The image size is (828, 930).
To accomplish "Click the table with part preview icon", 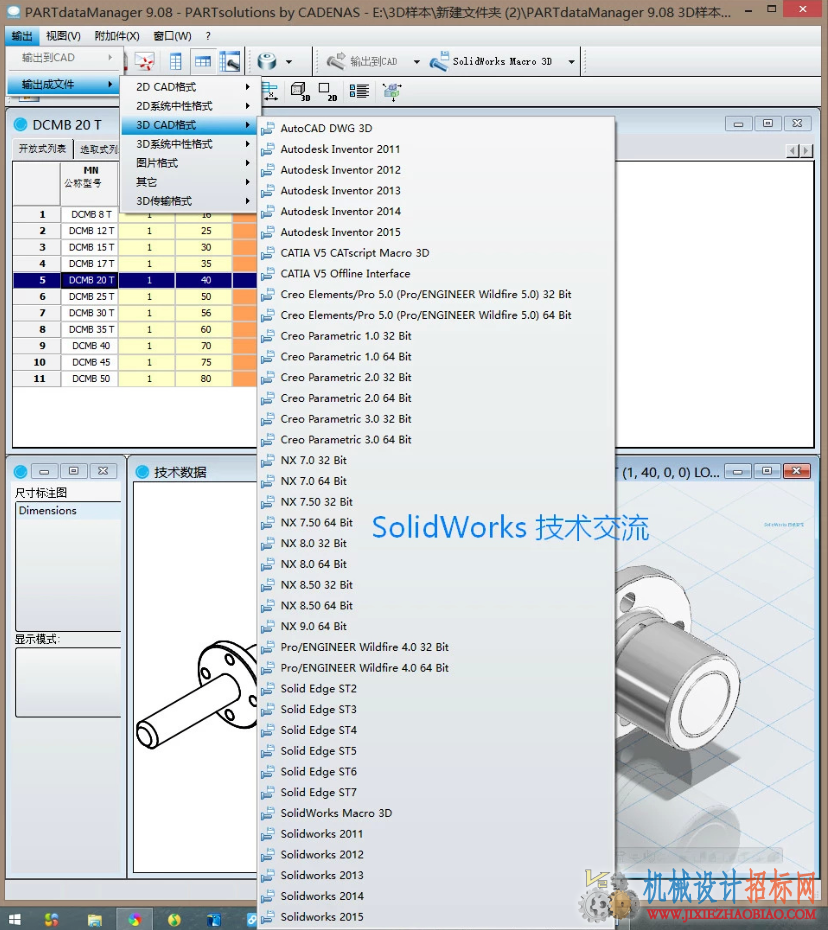I will coord(230,61).
